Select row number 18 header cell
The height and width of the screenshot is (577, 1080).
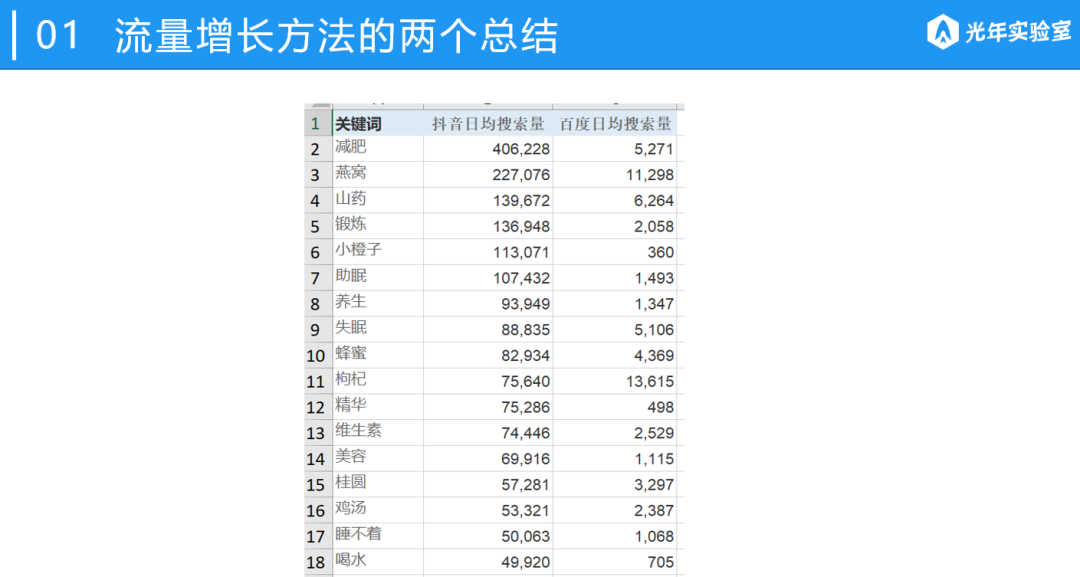pos(316,560)
